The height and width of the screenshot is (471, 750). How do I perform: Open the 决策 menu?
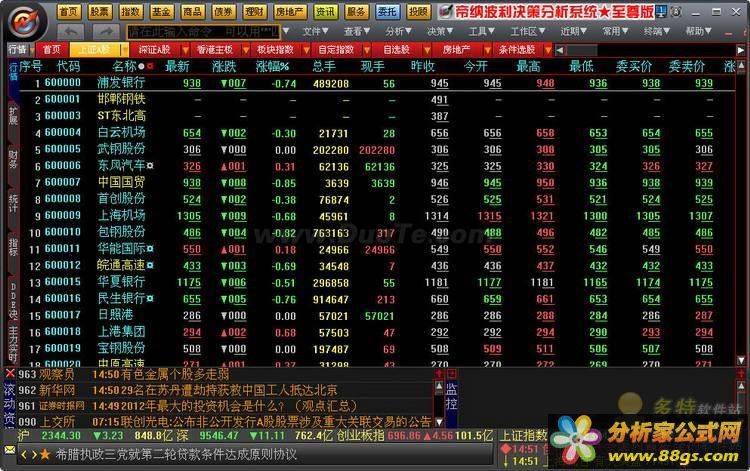(x=440, y=32)
